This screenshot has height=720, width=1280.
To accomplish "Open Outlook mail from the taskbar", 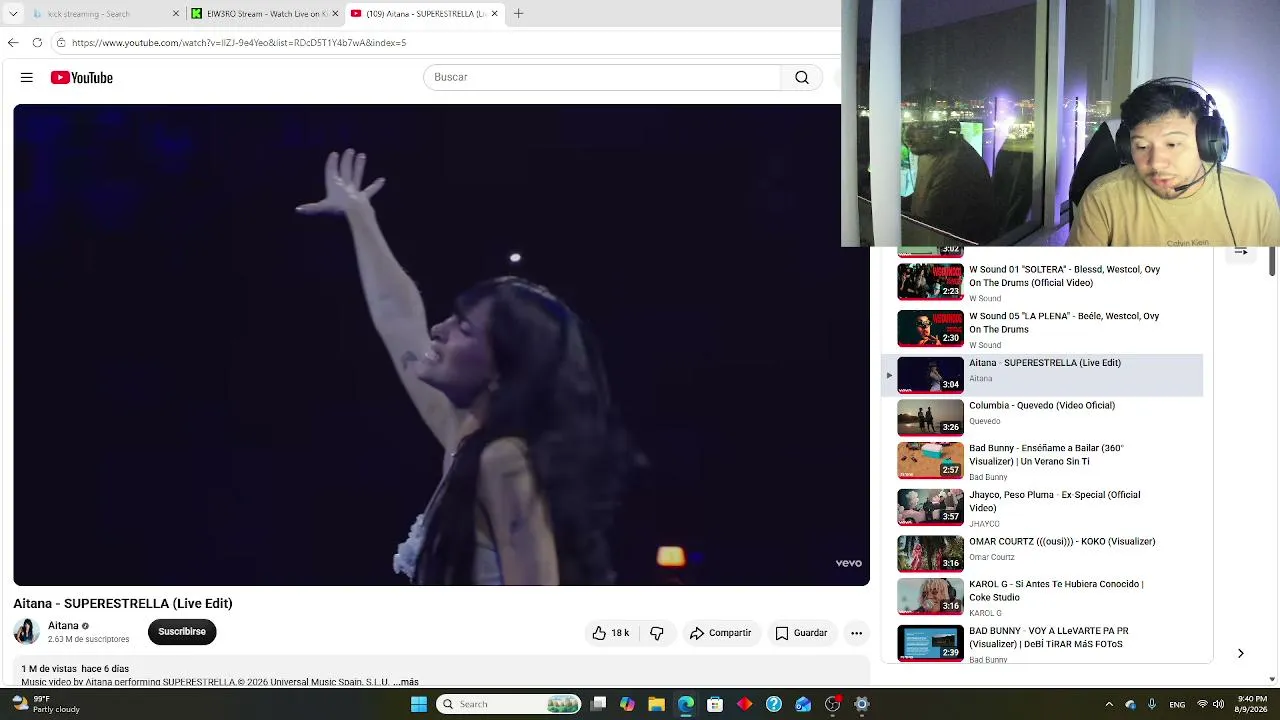I will tap(803, 704).
